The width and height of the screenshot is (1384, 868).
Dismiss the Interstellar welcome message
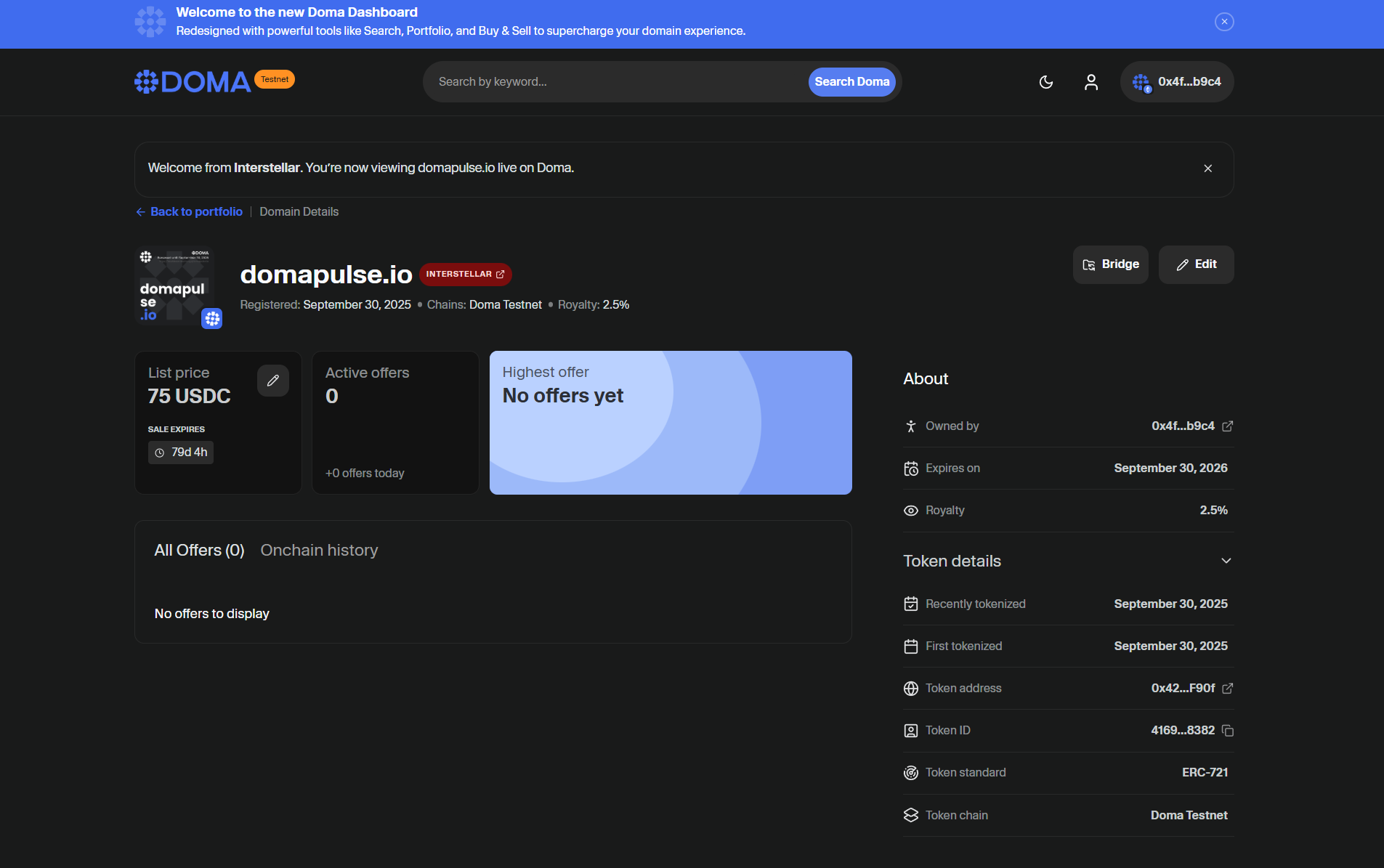(1207, 169)
